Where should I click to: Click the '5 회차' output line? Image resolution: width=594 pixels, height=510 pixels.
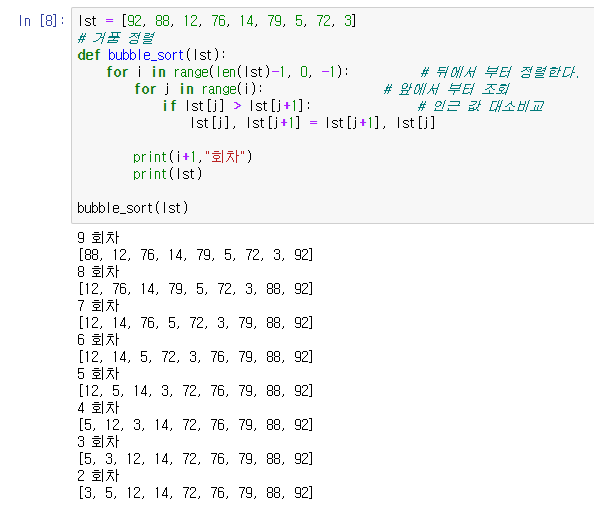click(x=98, y=374)
